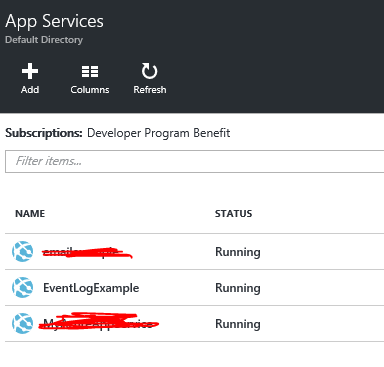Focus the Filter items search box
This screenshot has width=384, height=367.
point(195,161)
